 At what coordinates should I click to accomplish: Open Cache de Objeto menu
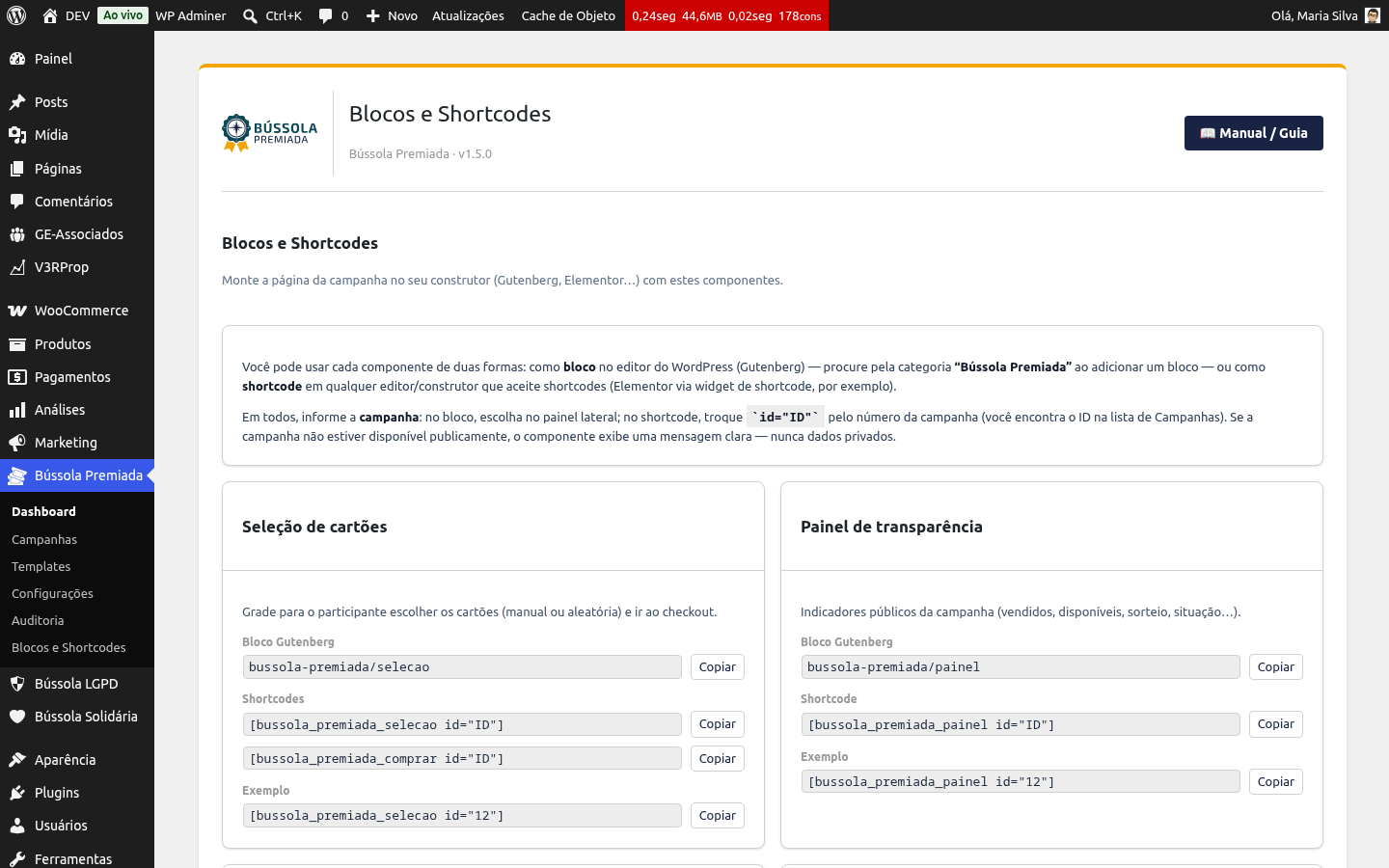pos(568,15)
